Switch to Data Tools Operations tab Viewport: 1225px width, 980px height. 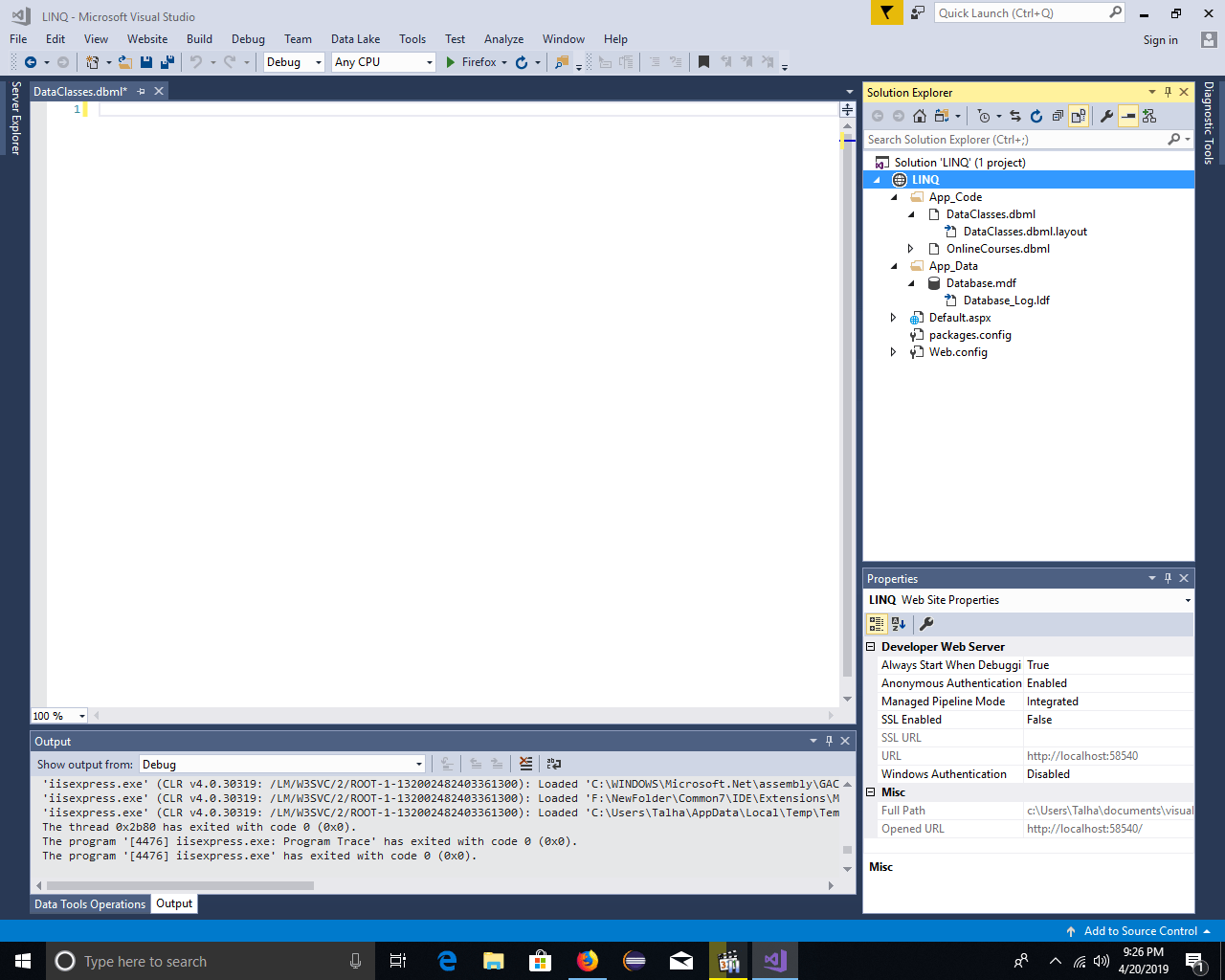[x=90, y=903]
